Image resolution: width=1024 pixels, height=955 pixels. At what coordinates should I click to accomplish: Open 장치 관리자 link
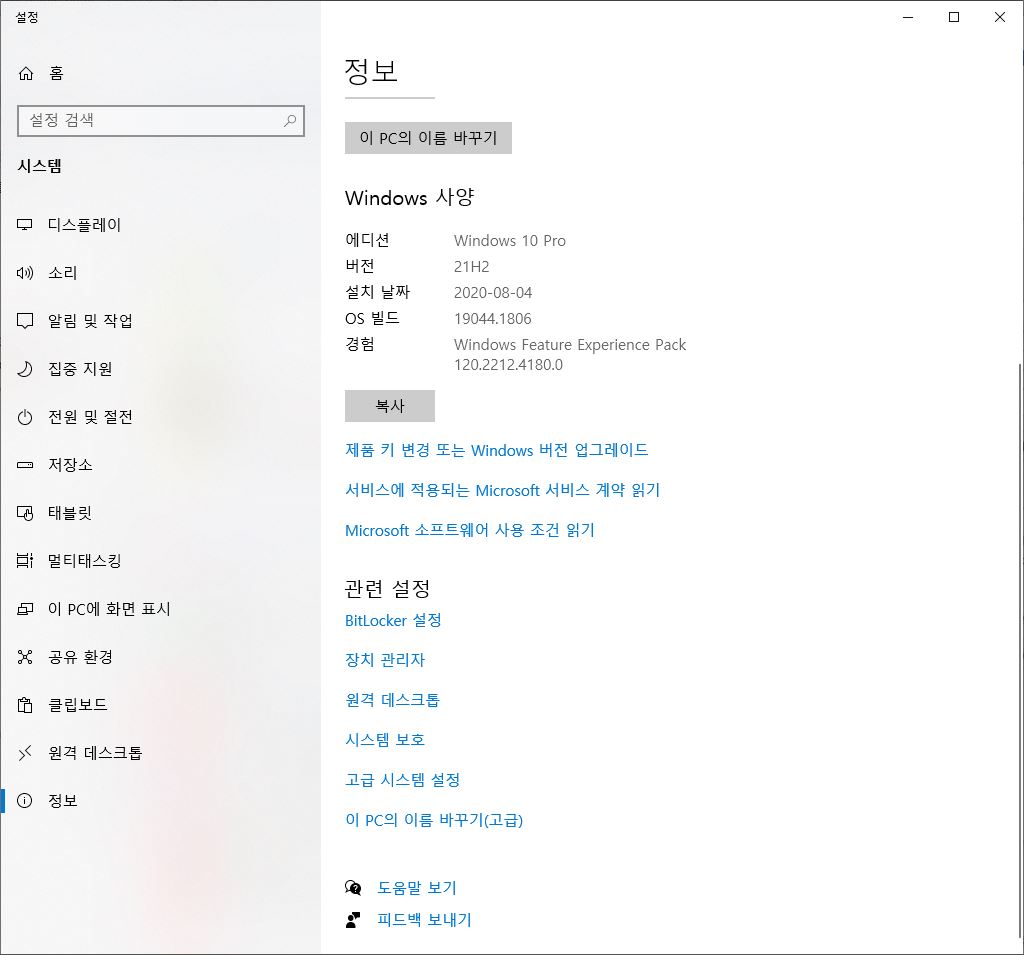pos(385,660)
